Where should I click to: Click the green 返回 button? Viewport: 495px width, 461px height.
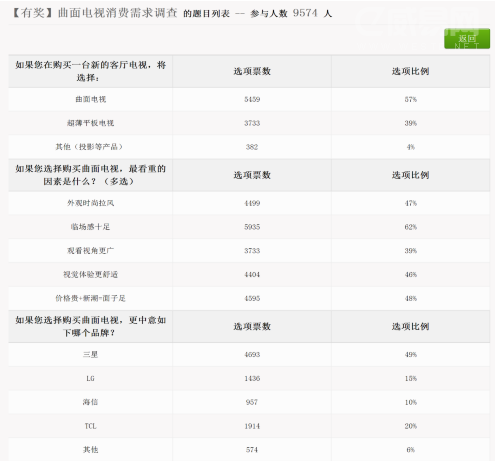click(x=467, y=39)
